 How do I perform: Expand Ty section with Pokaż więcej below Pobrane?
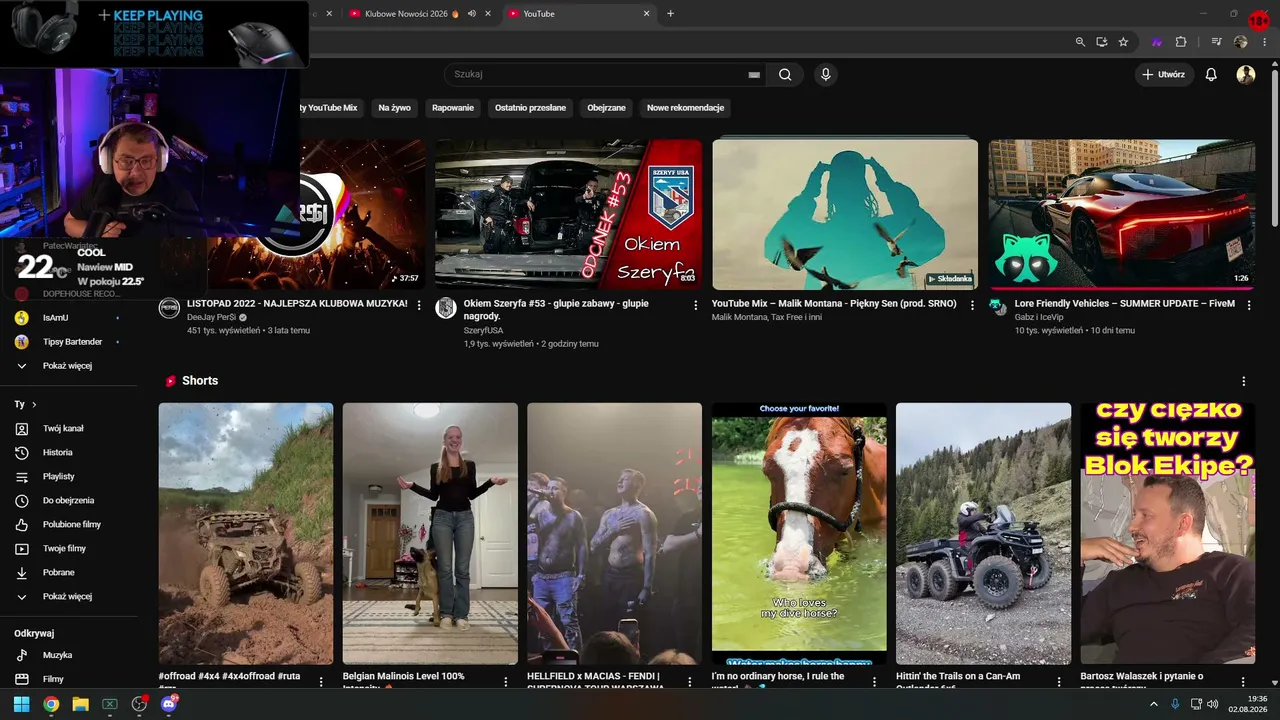[68, 596]
